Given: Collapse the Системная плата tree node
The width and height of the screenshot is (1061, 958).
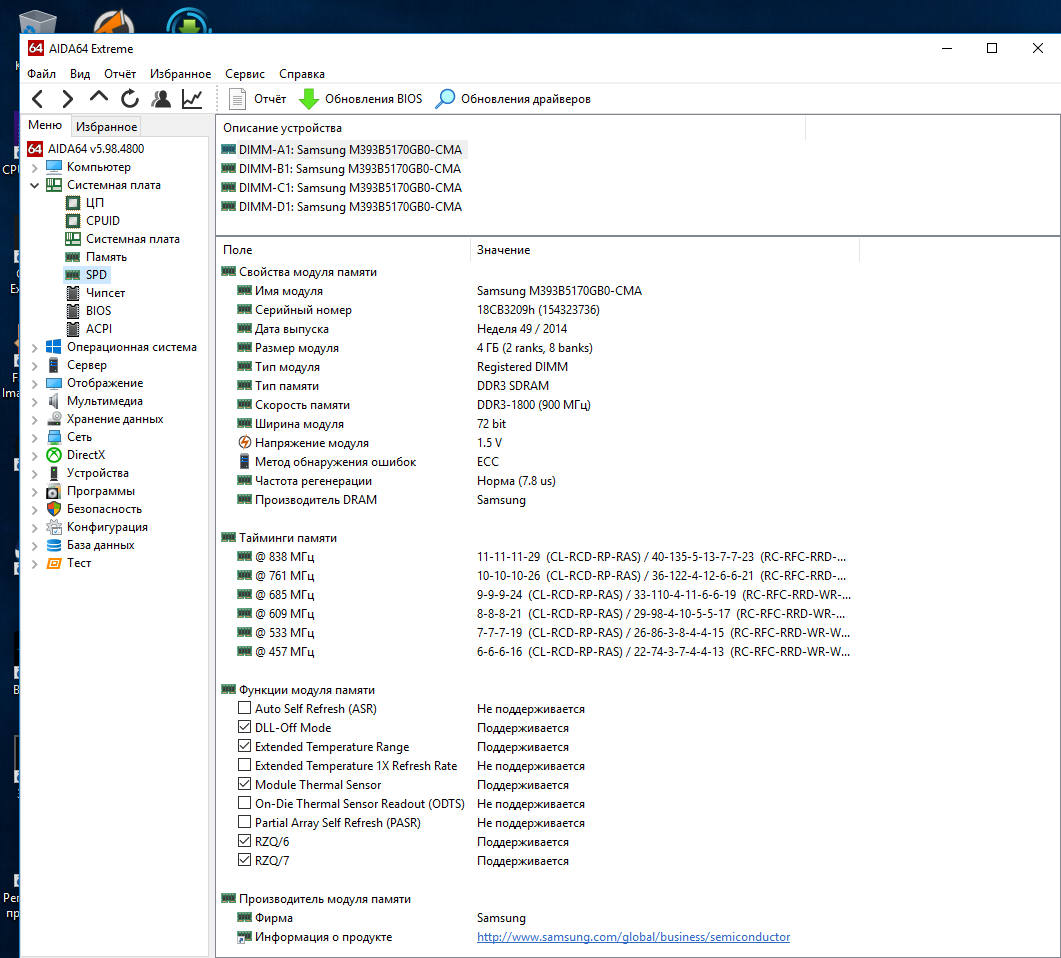Looking at the screenshot, I should click(35, 185).
